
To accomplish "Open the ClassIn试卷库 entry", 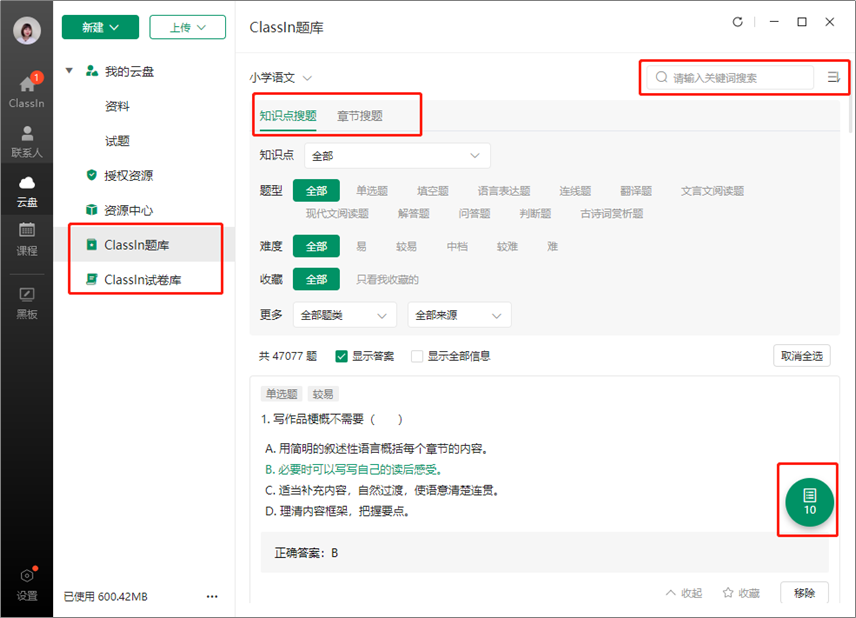I will pos(144,280).
